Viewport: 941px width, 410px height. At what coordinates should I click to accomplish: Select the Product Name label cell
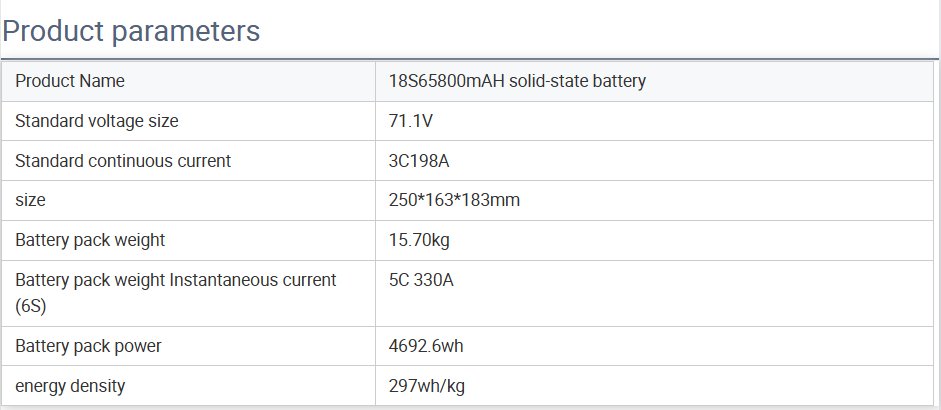[x=70, y=81]
